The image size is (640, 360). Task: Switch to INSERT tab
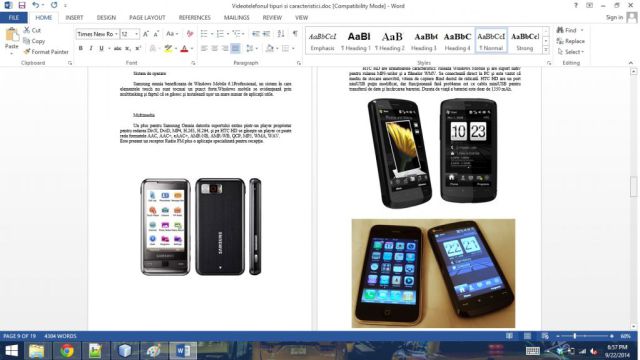tap(74, 18)
